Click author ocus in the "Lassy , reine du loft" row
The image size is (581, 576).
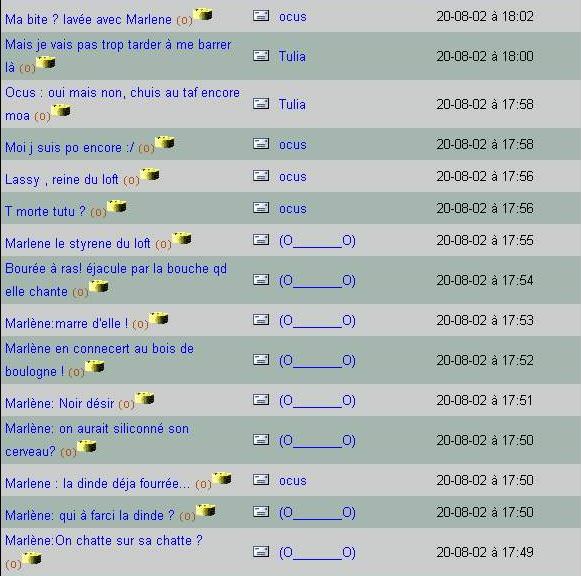point(293,177)
